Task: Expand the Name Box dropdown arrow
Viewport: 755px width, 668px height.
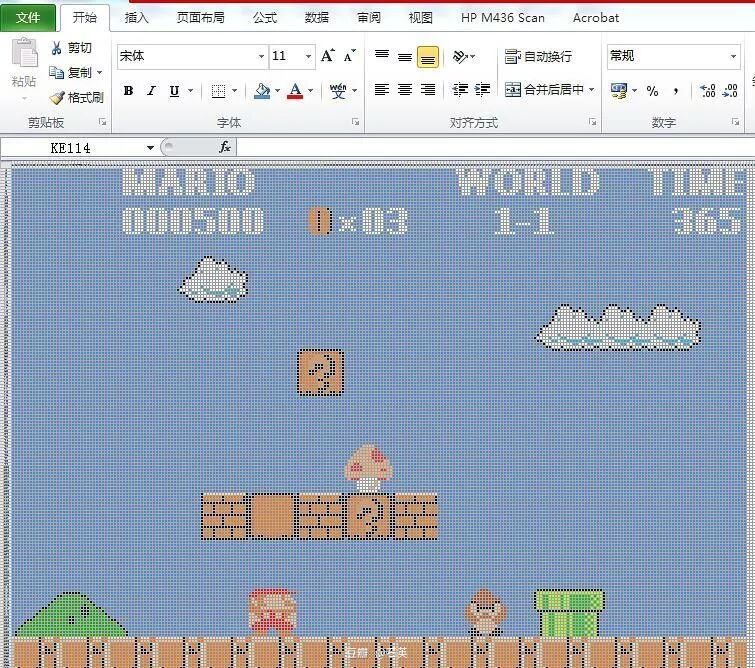Action: [x=150, y=148]
